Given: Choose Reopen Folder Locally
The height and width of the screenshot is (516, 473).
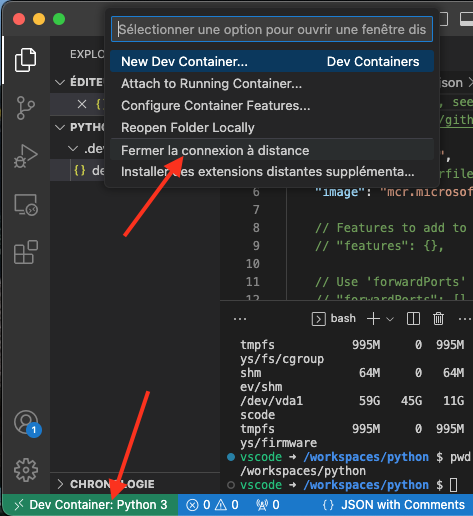Looking at the screenshot, I should pyautogui.click(x=272, y=127).
